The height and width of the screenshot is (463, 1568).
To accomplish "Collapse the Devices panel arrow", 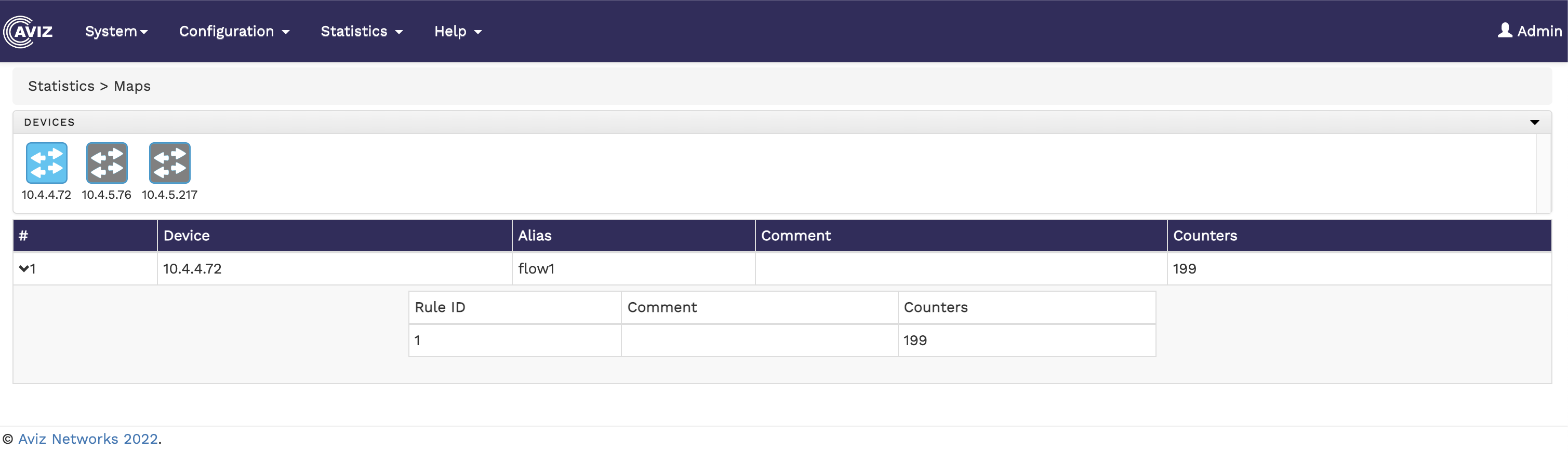I will pyautogui.click(x=1535, y=122).
